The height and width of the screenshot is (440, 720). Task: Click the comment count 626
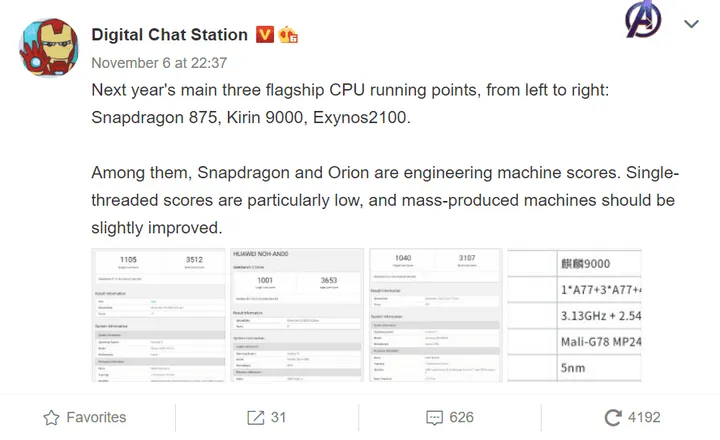[462, 417]
